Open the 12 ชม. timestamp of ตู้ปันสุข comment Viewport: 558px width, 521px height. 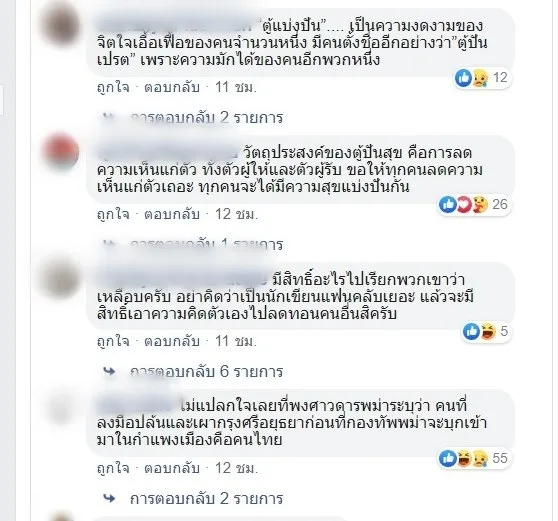coord(236,215)
